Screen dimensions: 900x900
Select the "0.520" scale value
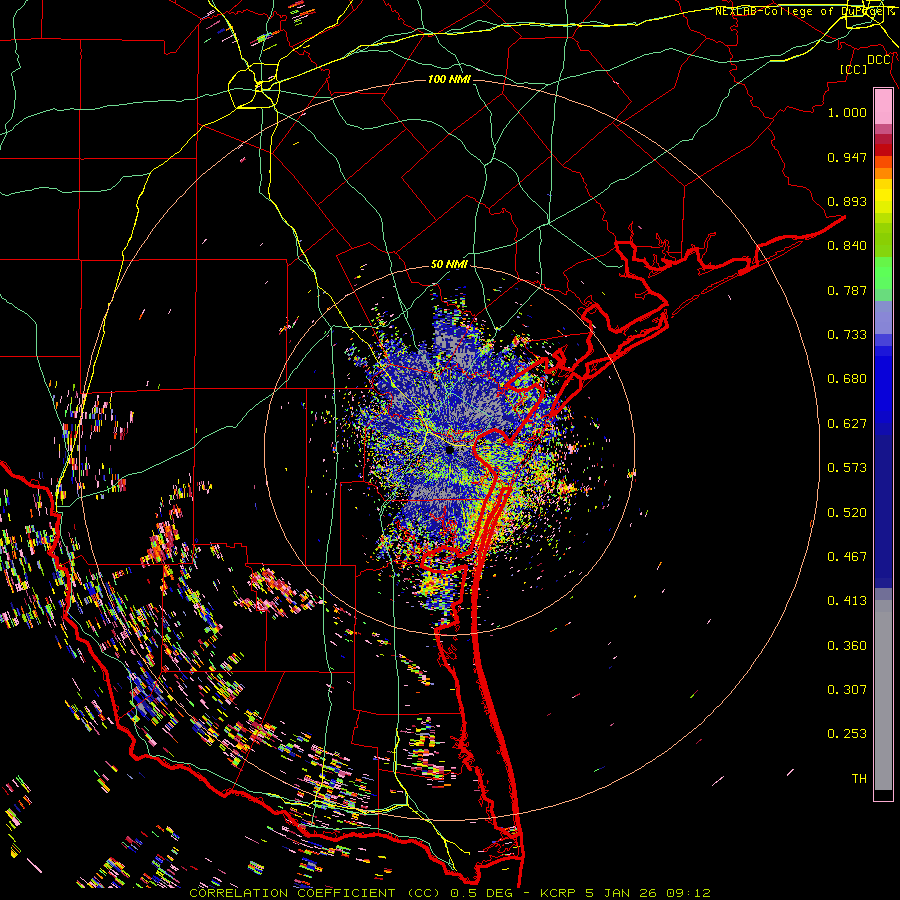pos(847,513)
